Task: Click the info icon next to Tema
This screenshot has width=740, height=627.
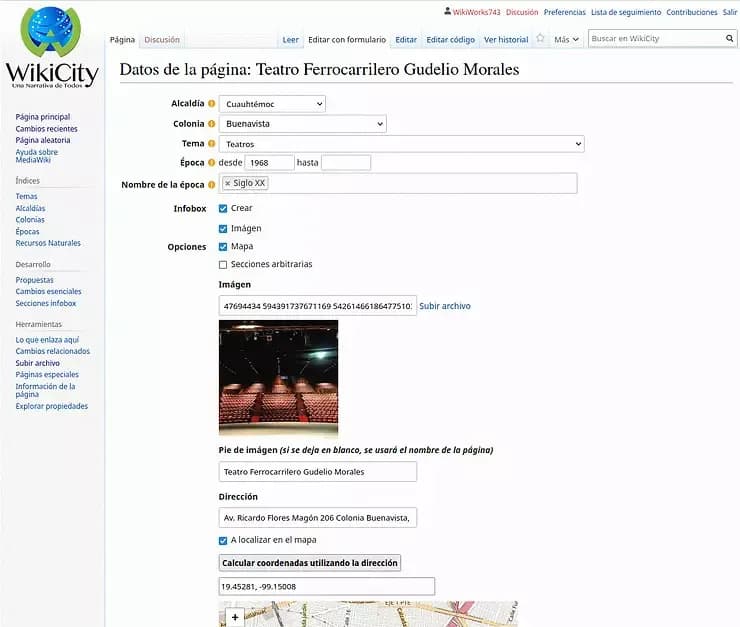Action: [x=211, y=143]
